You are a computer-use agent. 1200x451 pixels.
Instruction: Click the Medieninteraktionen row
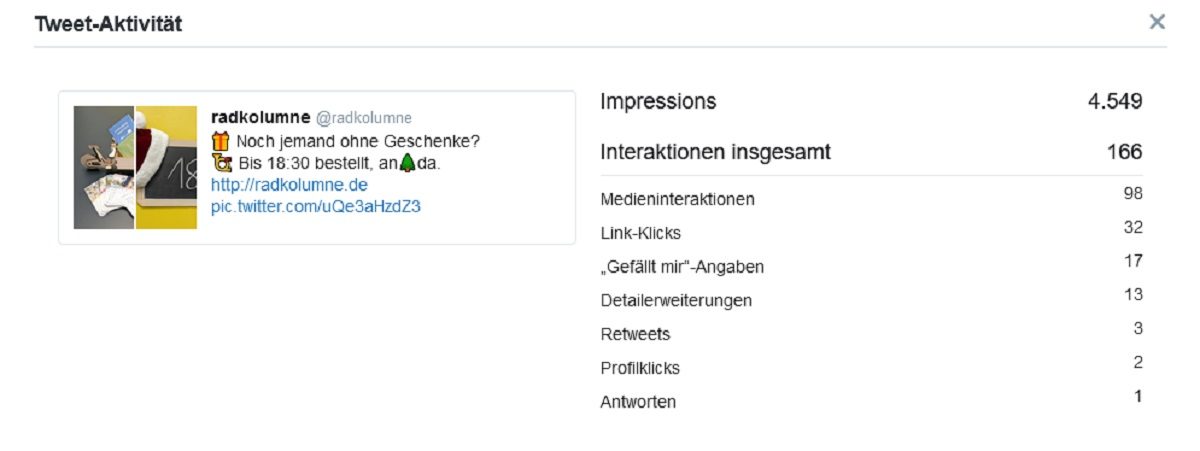pos(871,198)
